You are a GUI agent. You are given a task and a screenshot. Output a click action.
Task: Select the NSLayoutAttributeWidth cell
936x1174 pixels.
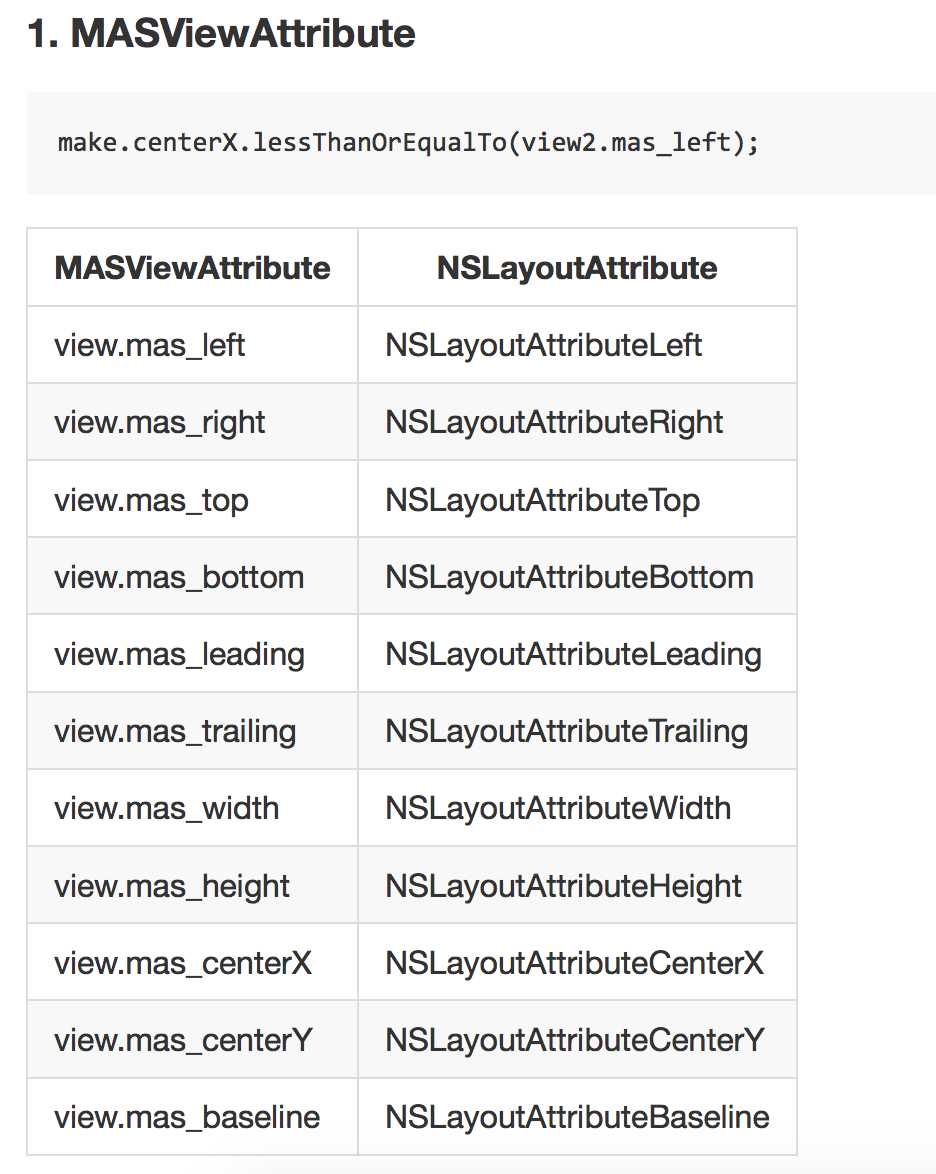coord(558,809)
